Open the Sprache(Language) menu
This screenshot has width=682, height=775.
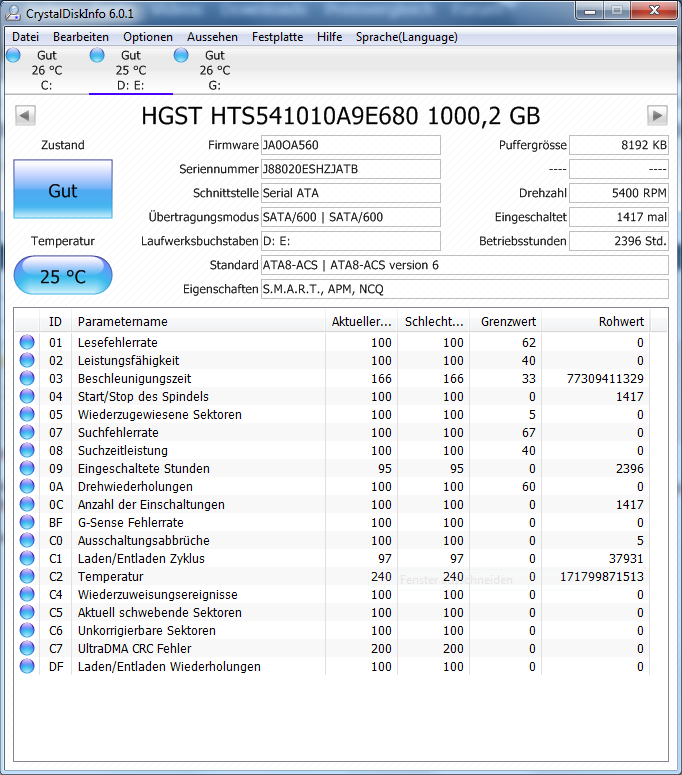coord(407,37)
